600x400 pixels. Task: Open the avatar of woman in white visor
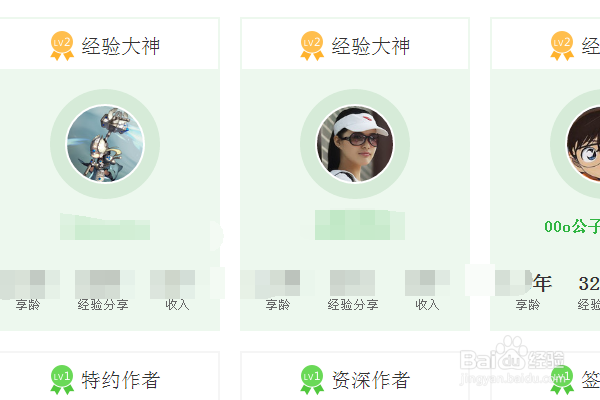(x=355, y=144)
